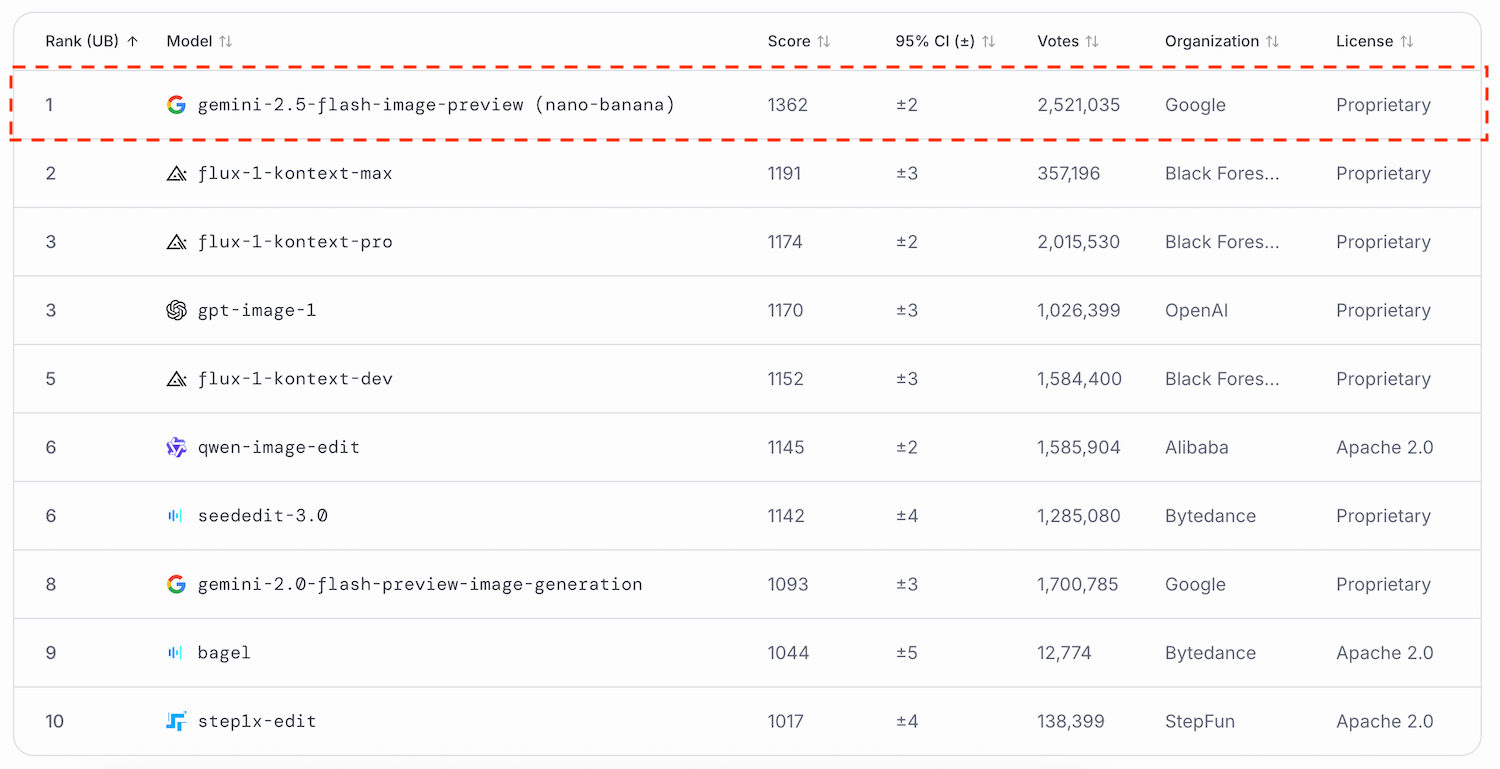Click the Google logo beside gemini-2.5-flash-image-preview
Viewport: 1500px width, 769px height.
point(176,105)
